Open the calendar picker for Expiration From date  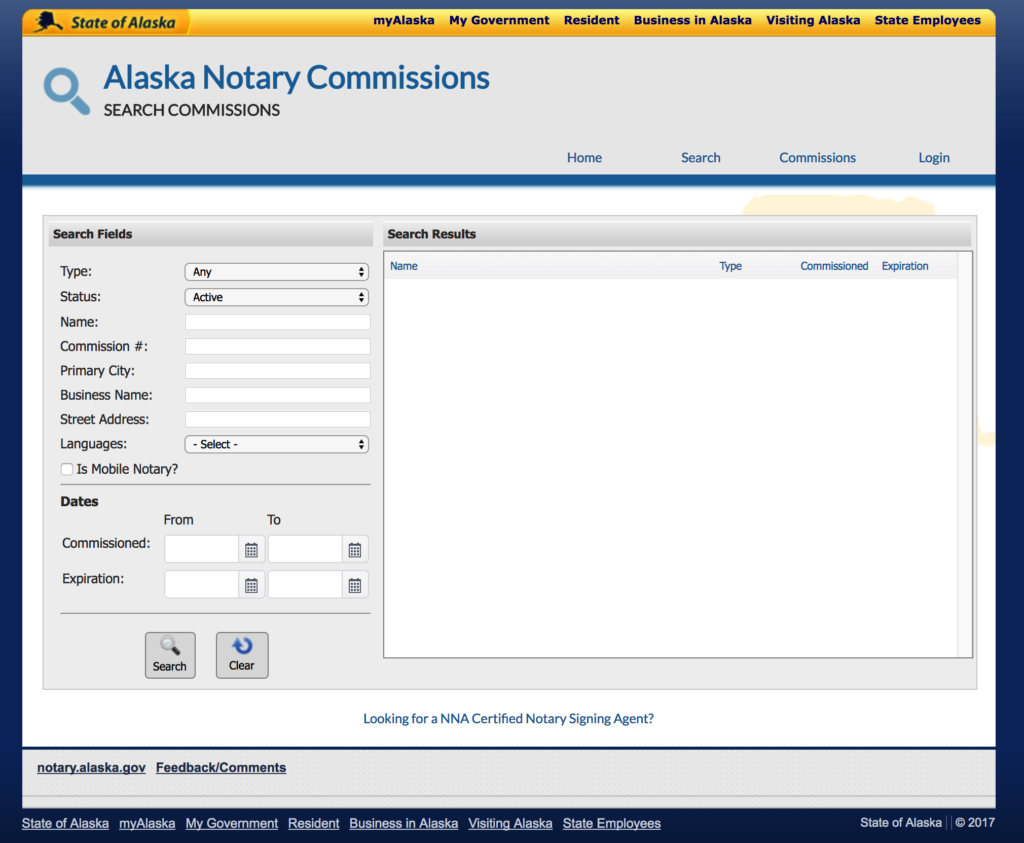(x=252, y=584)
